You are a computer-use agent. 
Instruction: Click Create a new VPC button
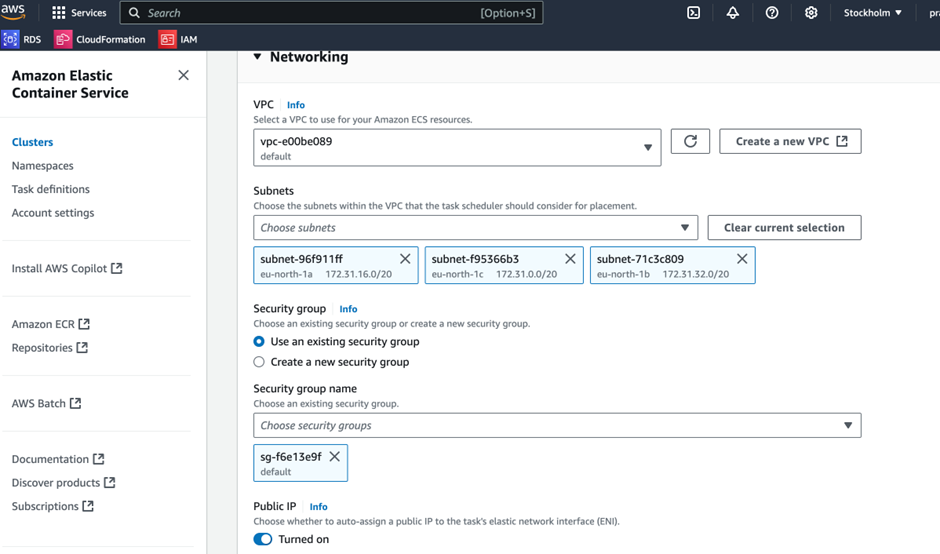(x=790, y=141)
